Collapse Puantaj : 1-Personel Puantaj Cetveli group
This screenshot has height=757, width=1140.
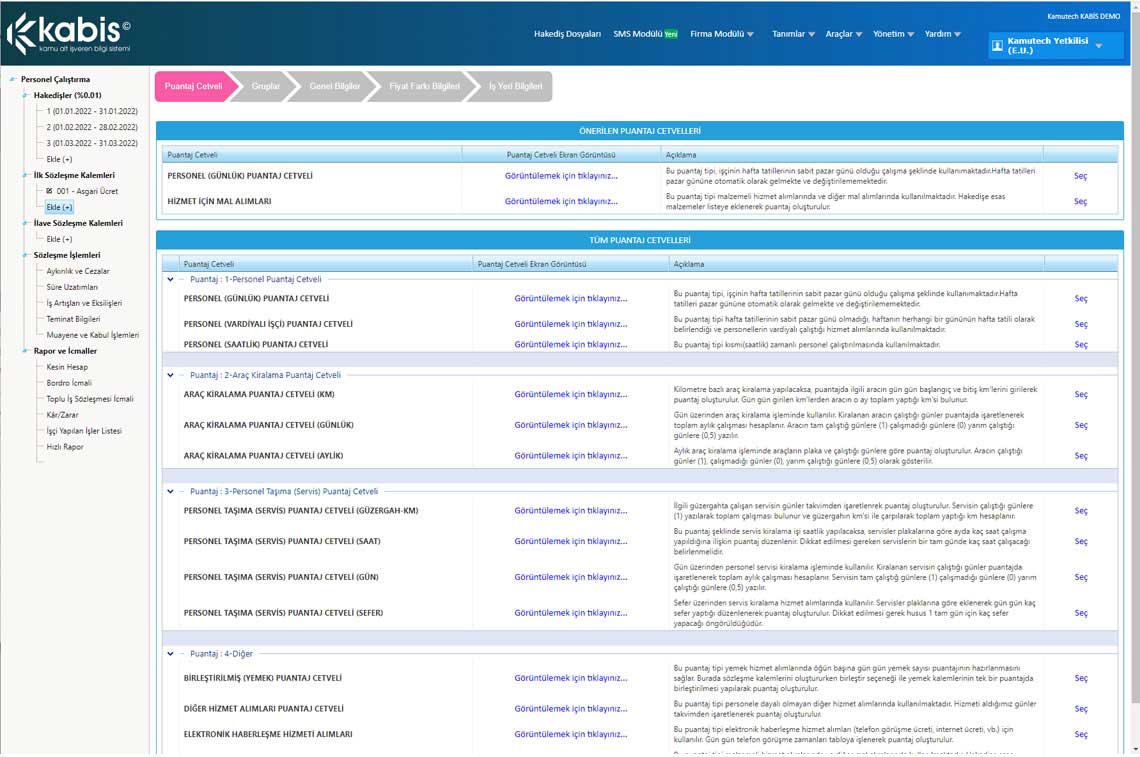pyautogui.click(x=171, y=279)
